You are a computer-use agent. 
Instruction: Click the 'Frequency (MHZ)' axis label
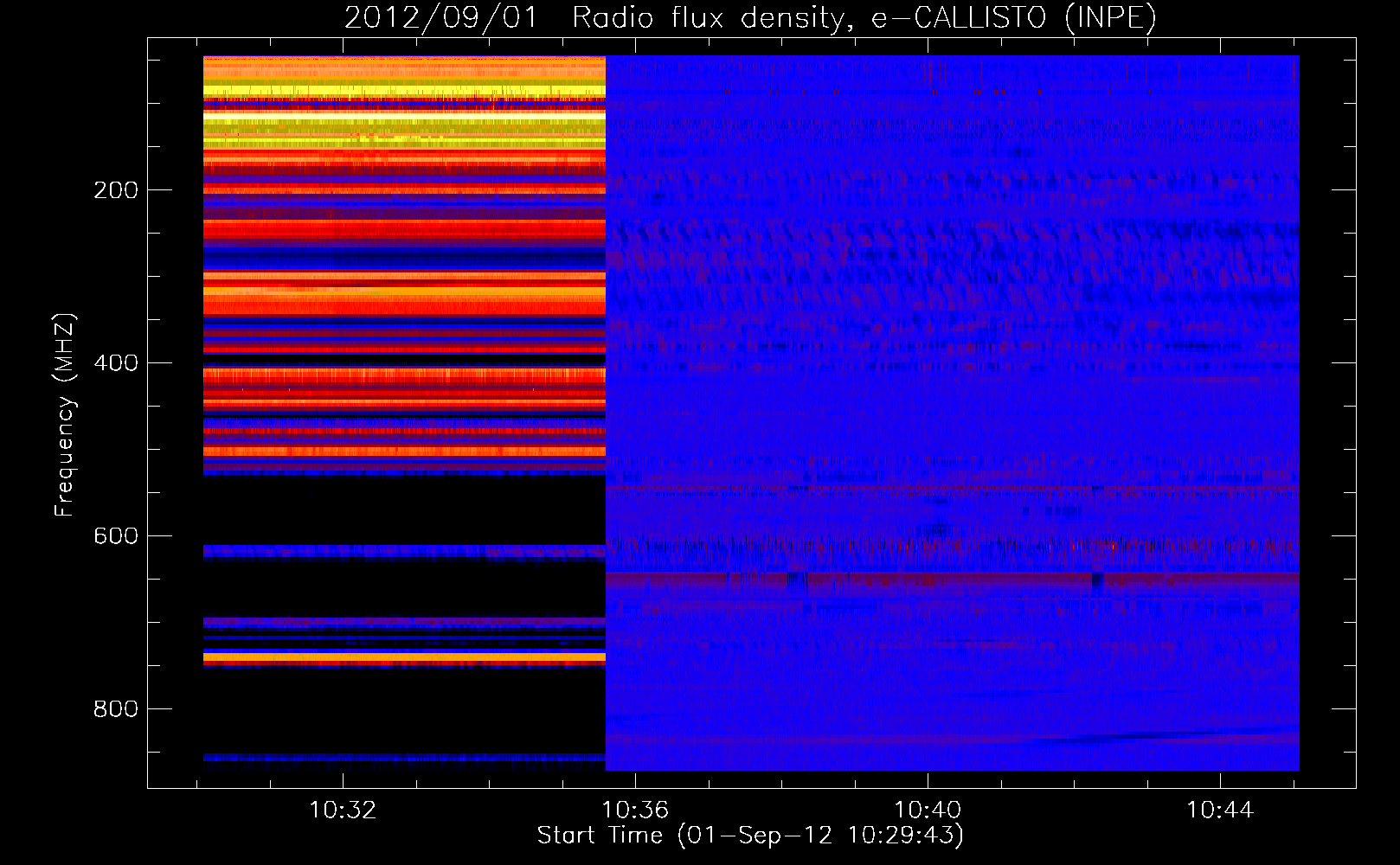[x=65, y=415]
